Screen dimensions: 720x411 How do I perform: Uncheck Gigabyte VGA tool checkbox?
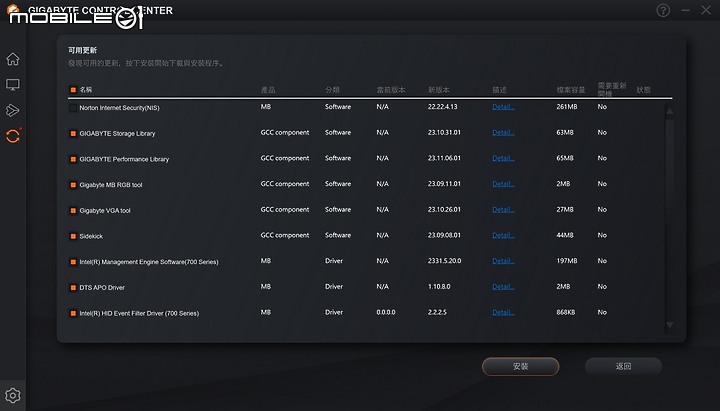click(x=73, y=211)
